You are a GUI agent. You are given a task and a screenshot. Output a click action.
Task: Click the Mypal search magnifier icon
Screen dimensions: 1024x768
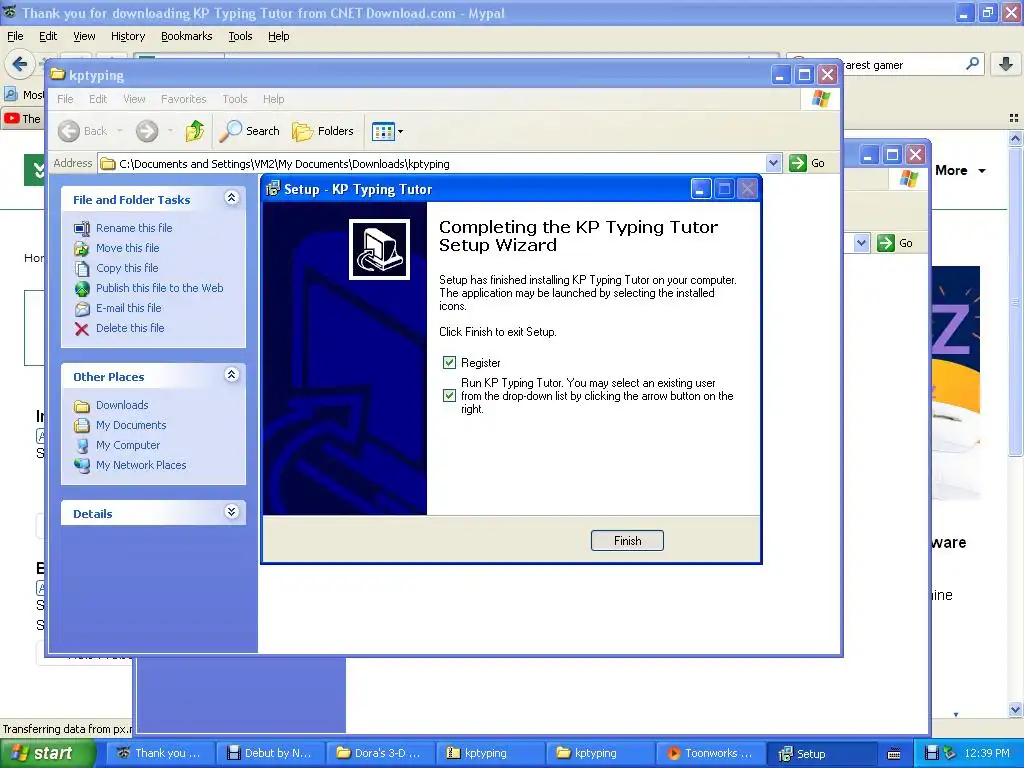point(972,64)
